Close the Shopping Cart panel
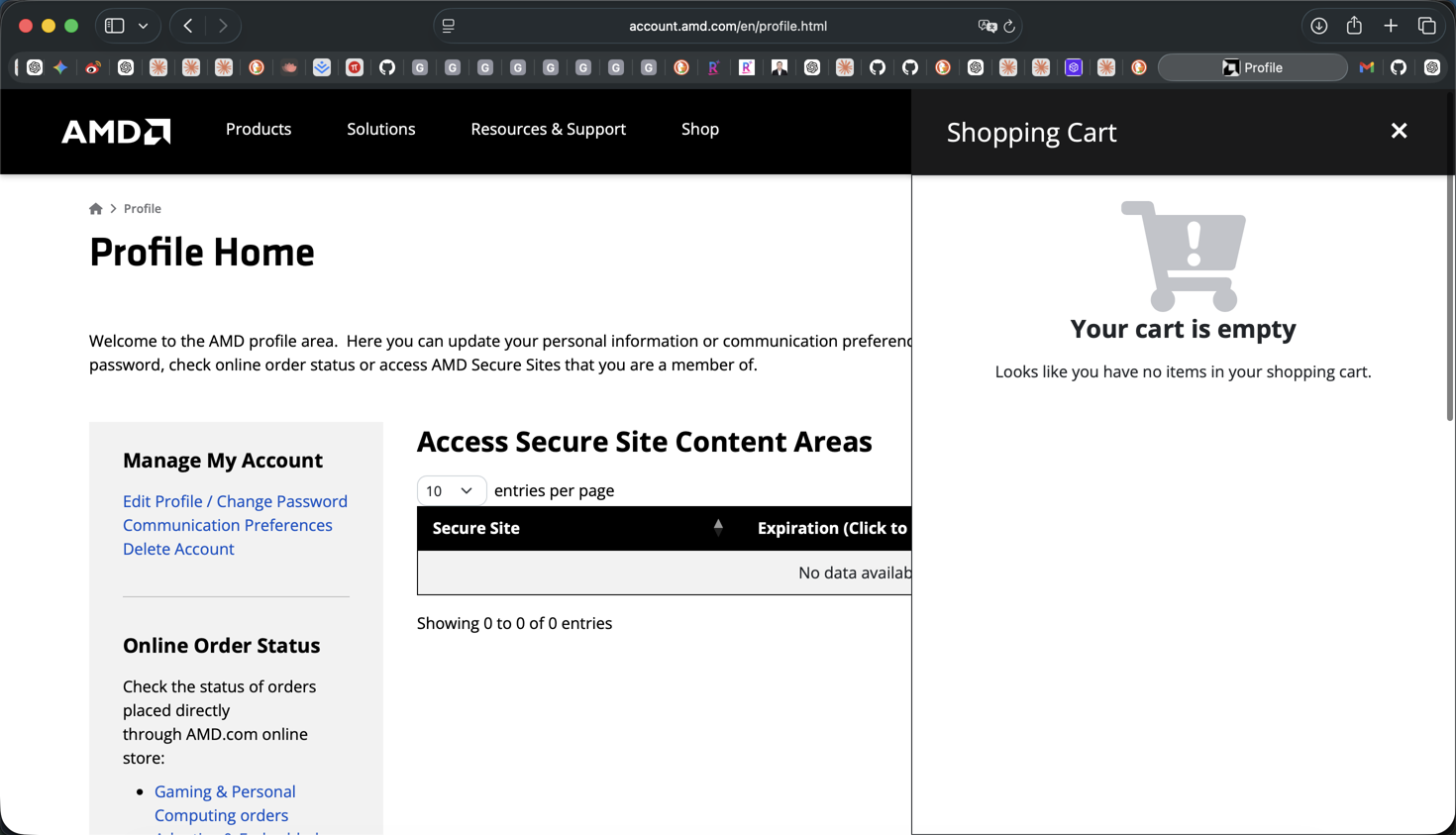The height and width of the screenshot is (835, 1456). pyautogui.click(x=1399, y=131)
